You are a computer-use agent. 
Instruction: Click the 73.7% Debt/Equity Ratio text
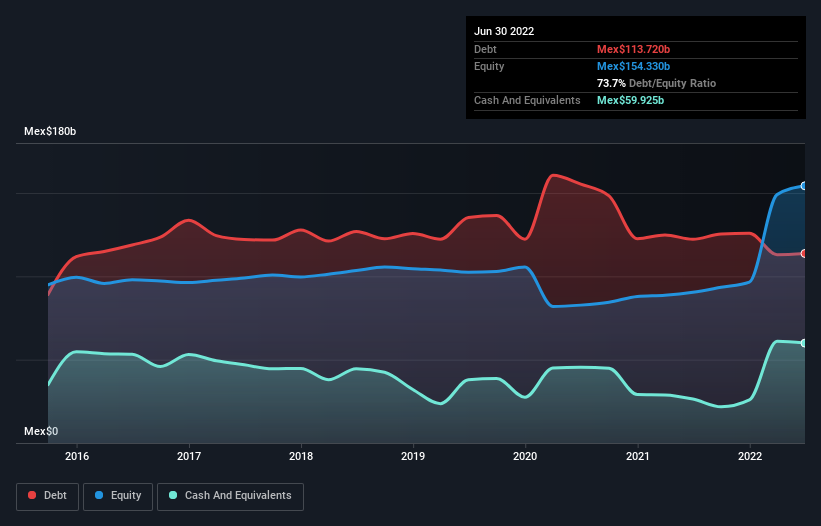point(656,83)
